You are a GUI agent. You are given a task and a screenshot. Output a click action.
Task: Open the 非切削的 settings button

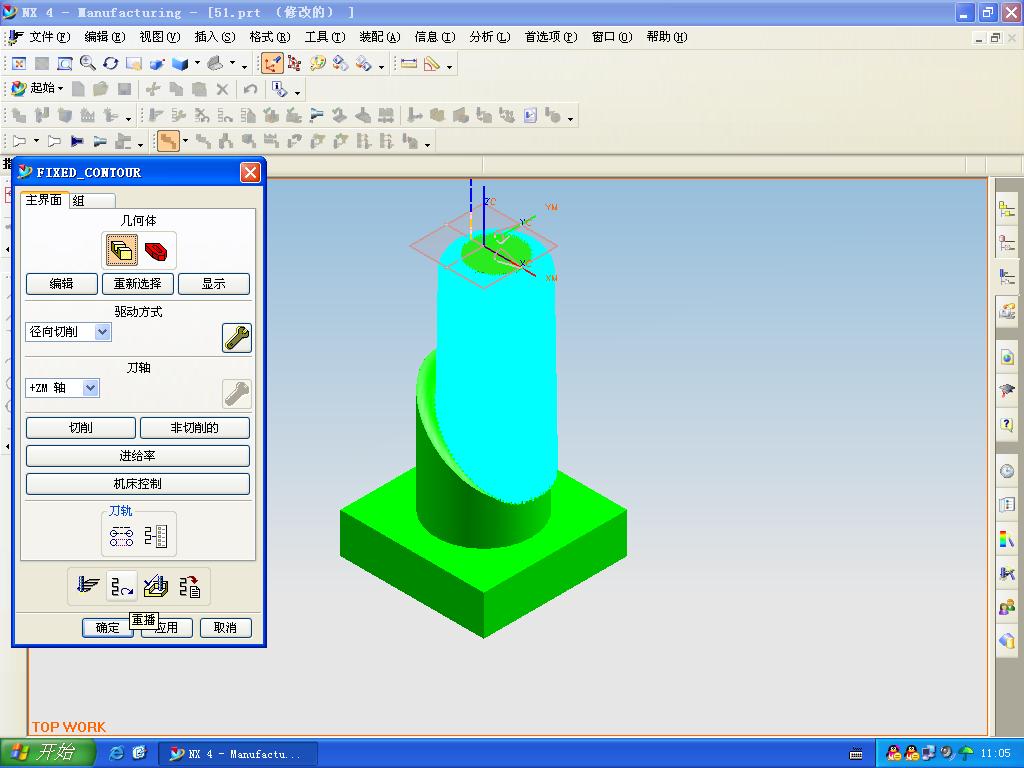(195, 428)
